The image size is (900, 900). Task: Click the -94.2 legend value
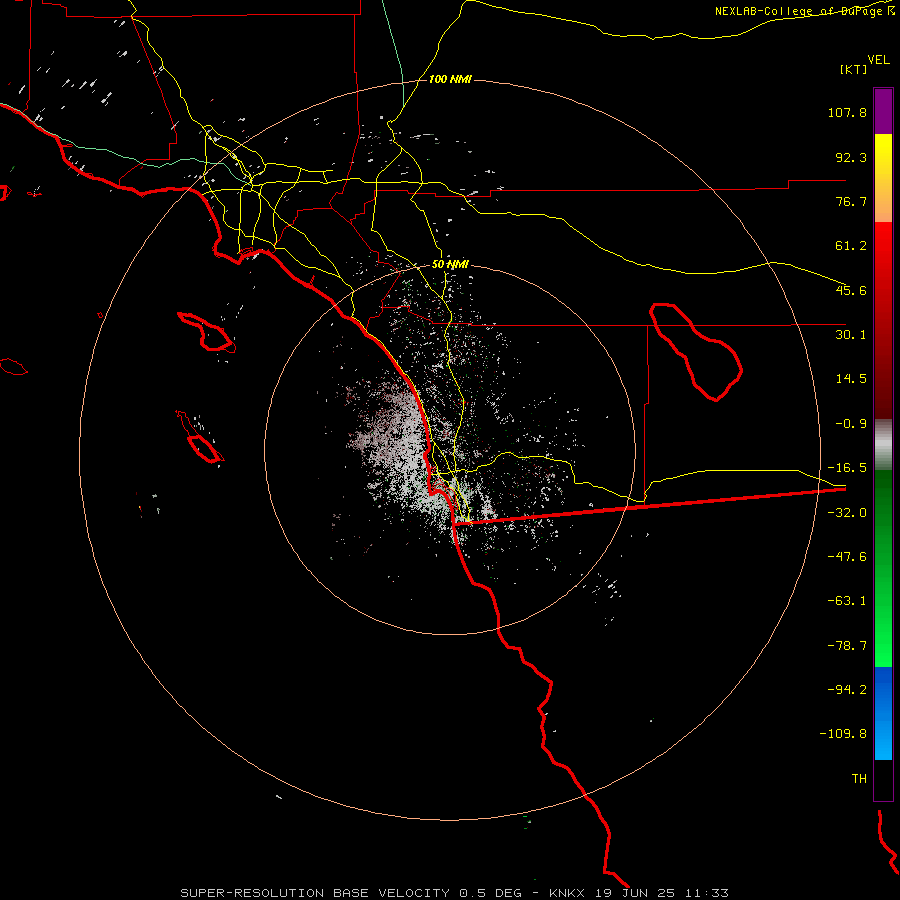847,689
